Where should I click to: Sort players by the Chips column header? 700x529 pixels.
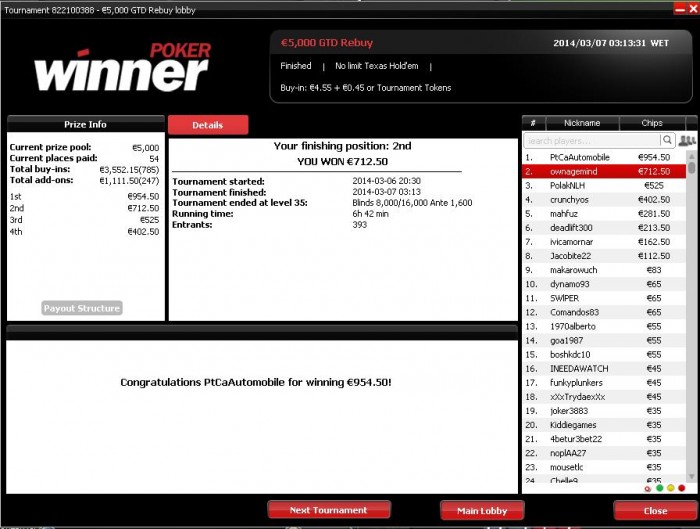(x=652, y=123)
